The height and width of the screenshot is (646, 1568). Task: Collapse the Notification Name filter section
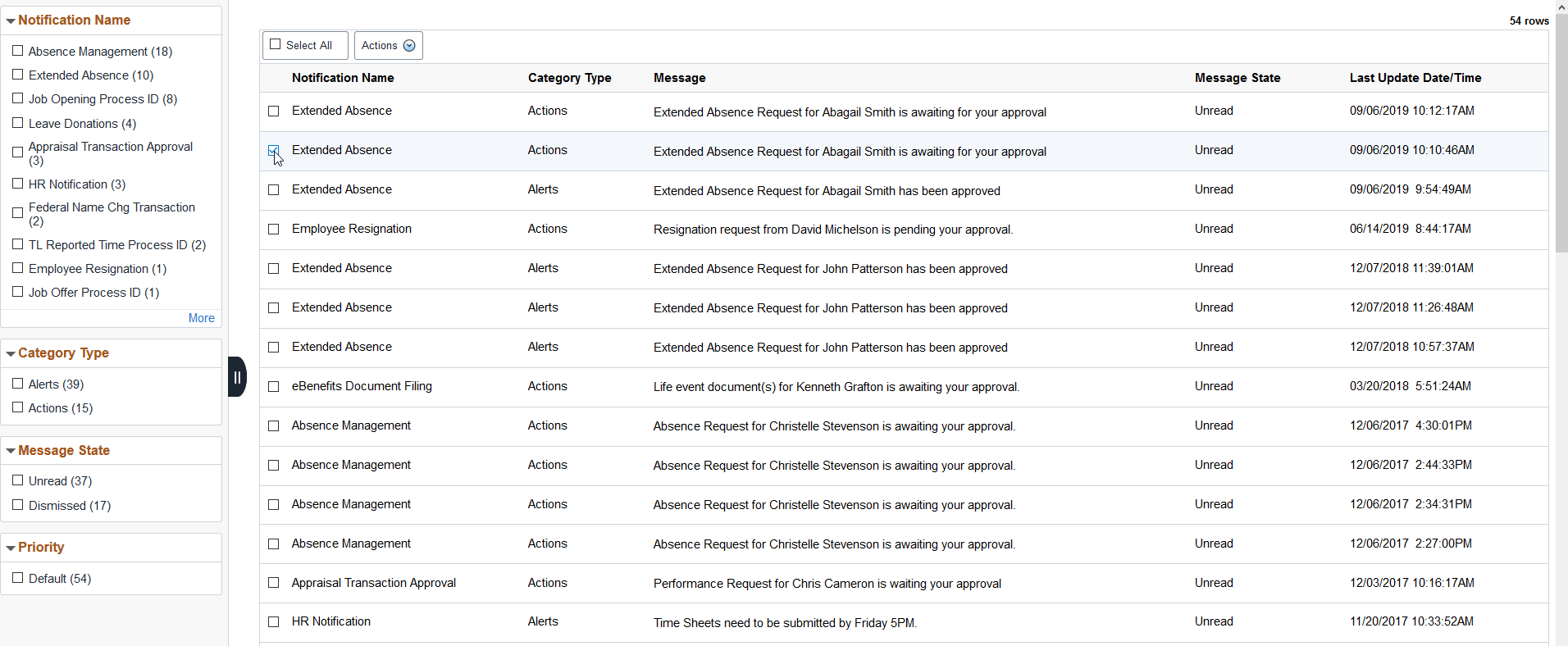point(11,20)
